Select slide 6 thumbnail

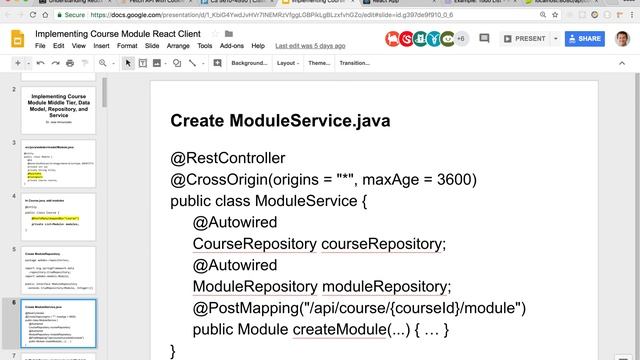click(58, 324)
